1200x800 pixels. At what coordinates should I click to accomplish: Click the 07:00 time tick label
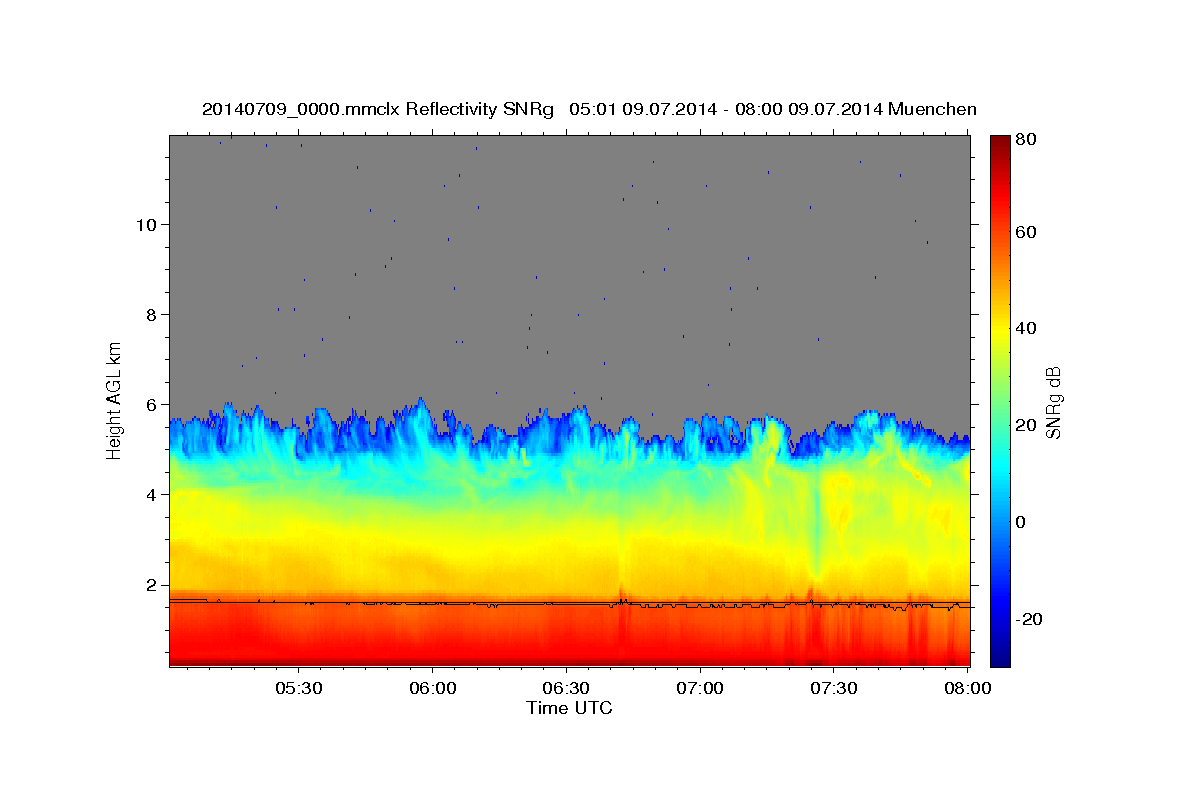pyautogui.click(x=700, y=688)
